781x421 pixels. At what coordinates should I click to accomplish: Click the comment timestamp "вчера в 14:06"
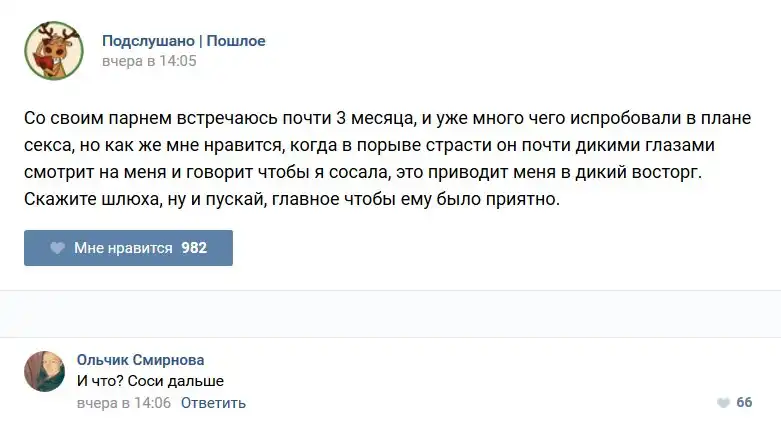[x=124, y=403]
